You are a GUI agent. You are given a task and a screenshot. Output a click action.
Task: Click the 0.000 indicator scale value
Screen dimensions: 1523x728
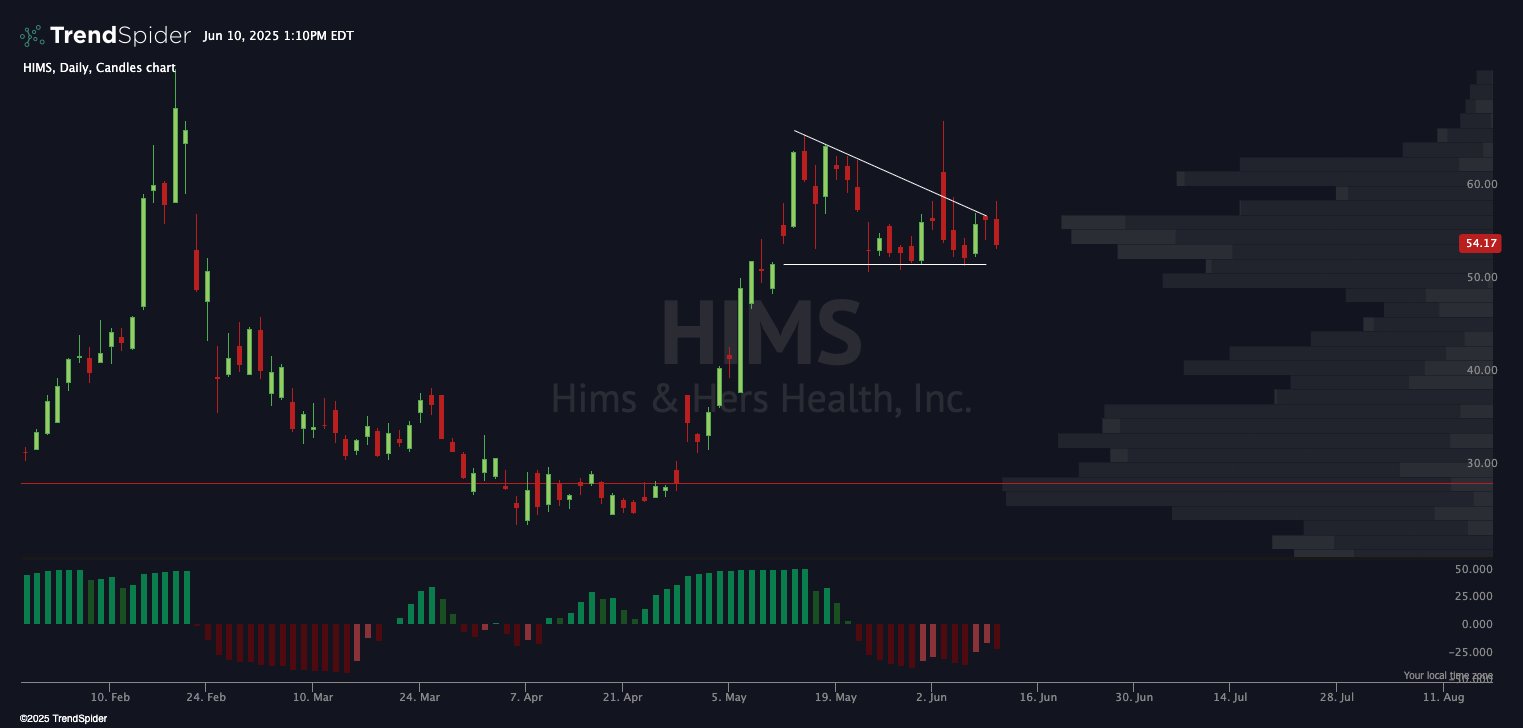point(1478,624)
